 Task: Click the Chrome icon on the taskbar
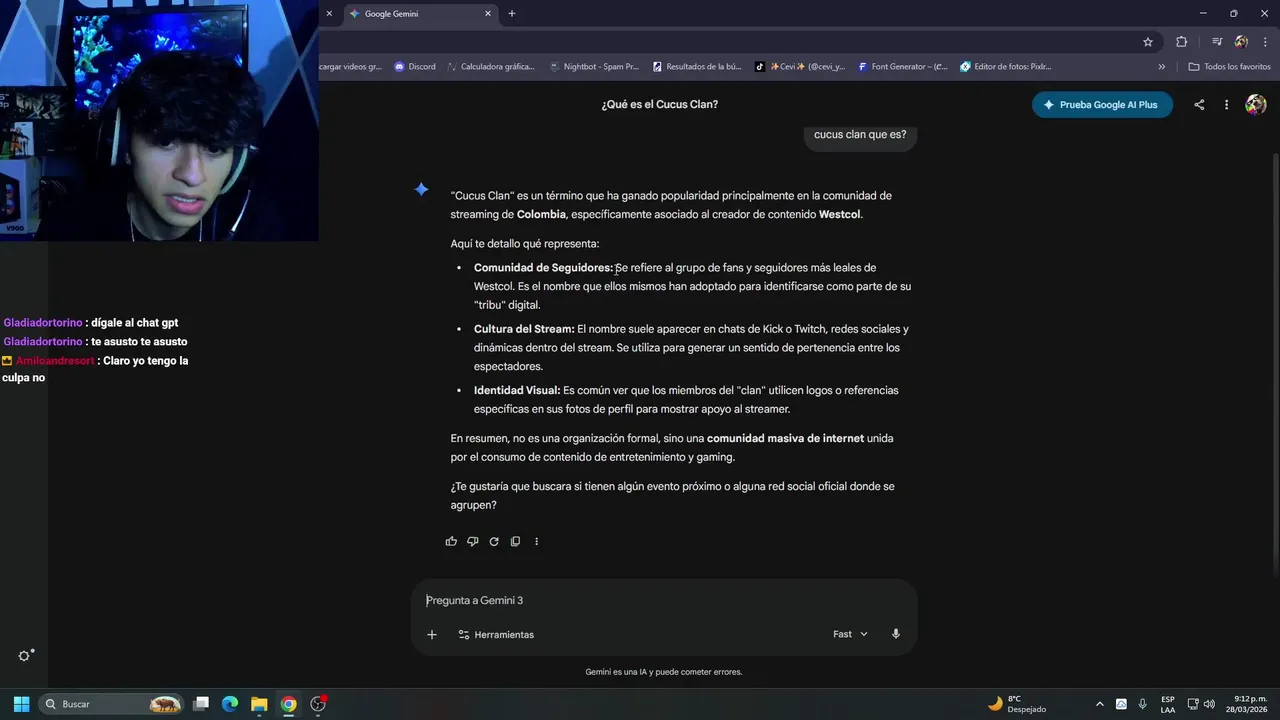click(288, 704)
